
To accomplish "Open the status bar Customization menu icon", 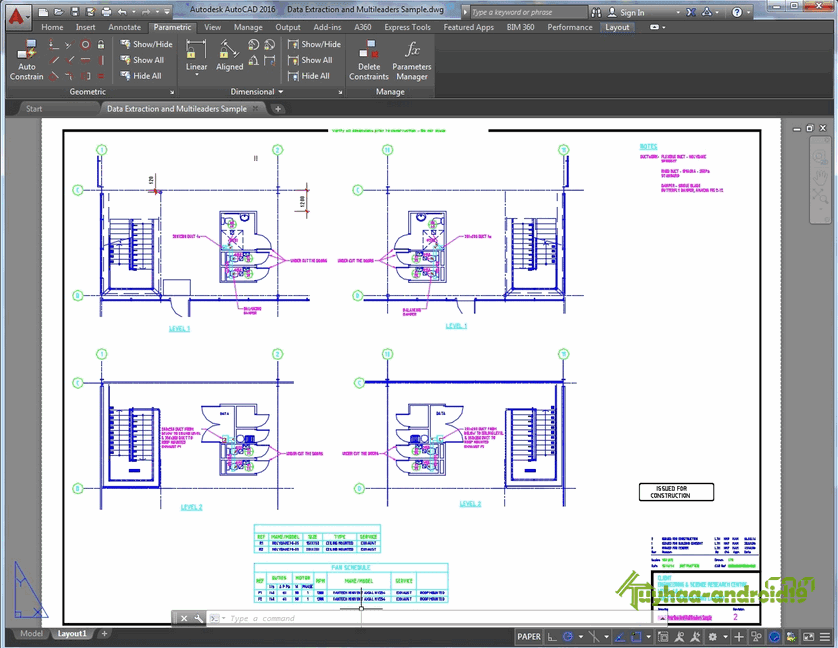I will (827, 636).
